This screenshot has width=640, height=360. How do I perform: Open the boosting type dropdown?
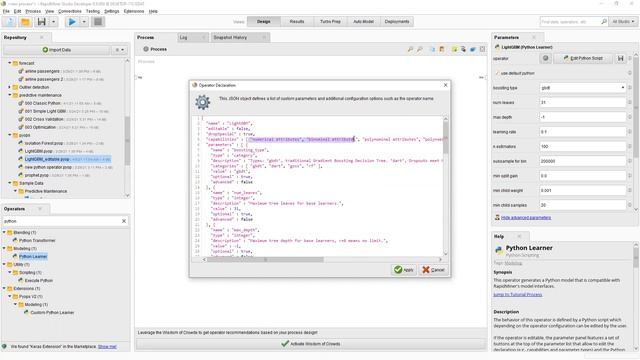(583, 88)
